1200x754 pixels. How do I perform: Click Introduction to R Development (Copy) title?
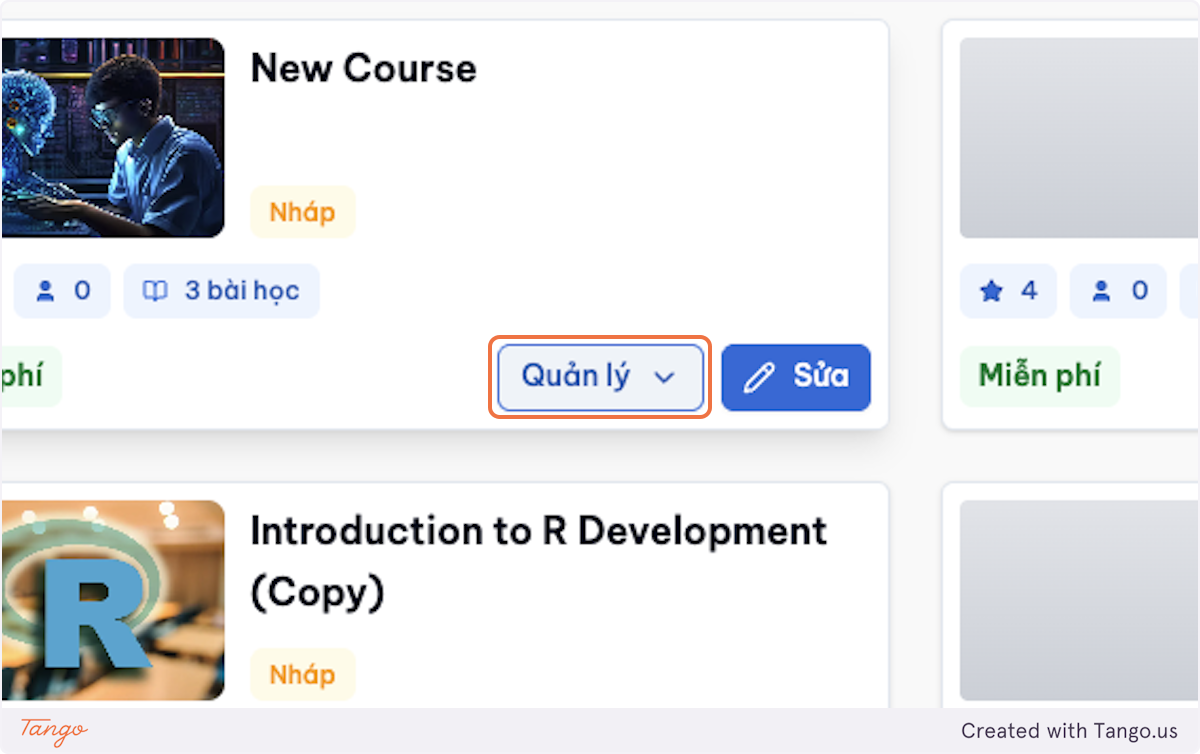(x=538, y=561)
